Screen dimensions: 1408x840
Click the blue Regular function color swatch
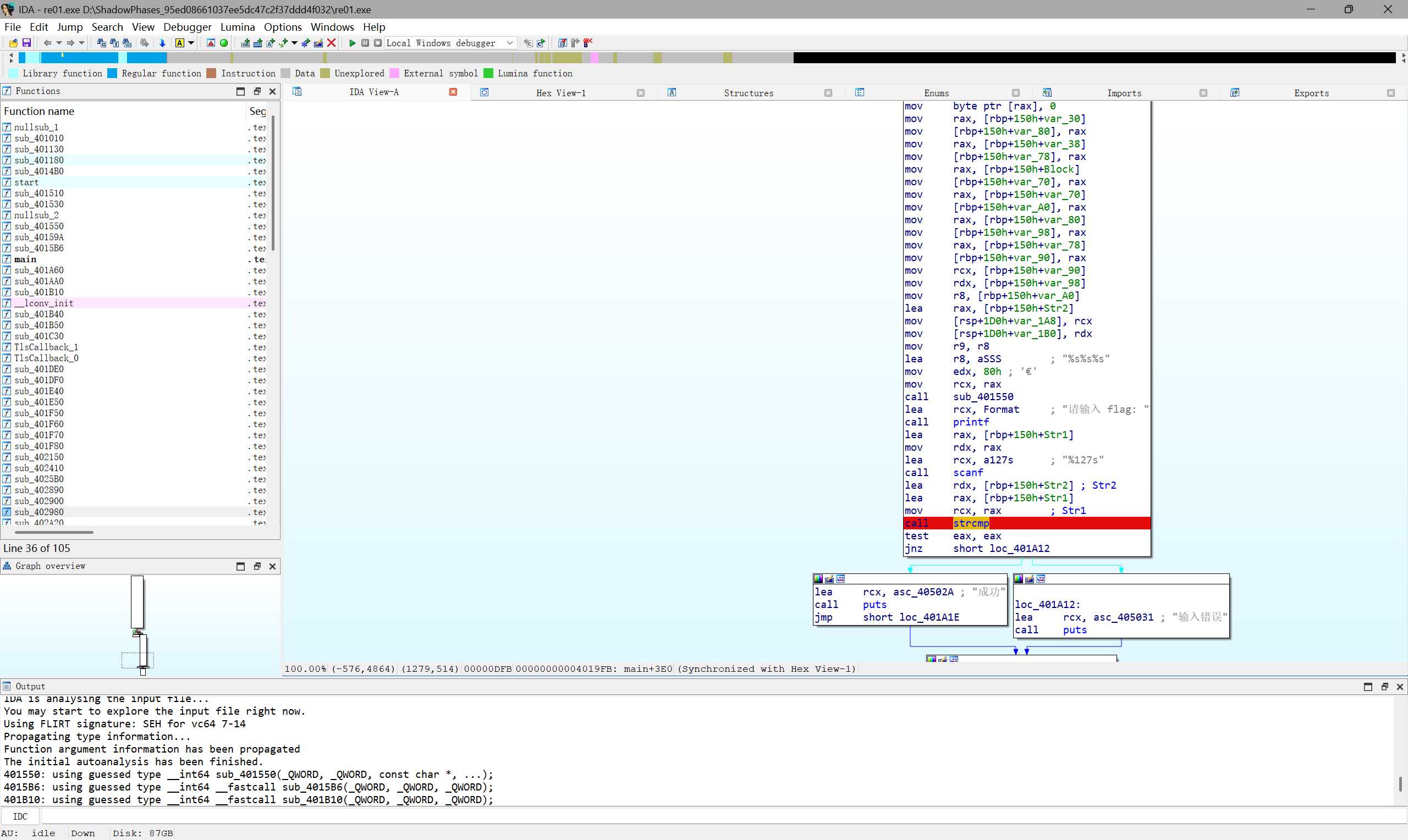[x=112, y=74]
